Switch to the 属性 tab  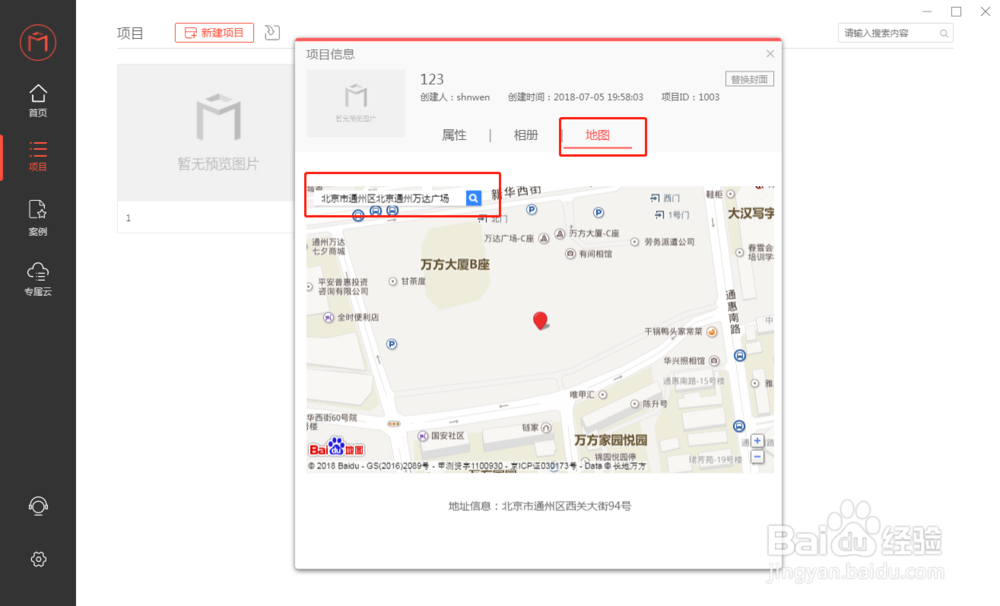click(x=454, y=135)
